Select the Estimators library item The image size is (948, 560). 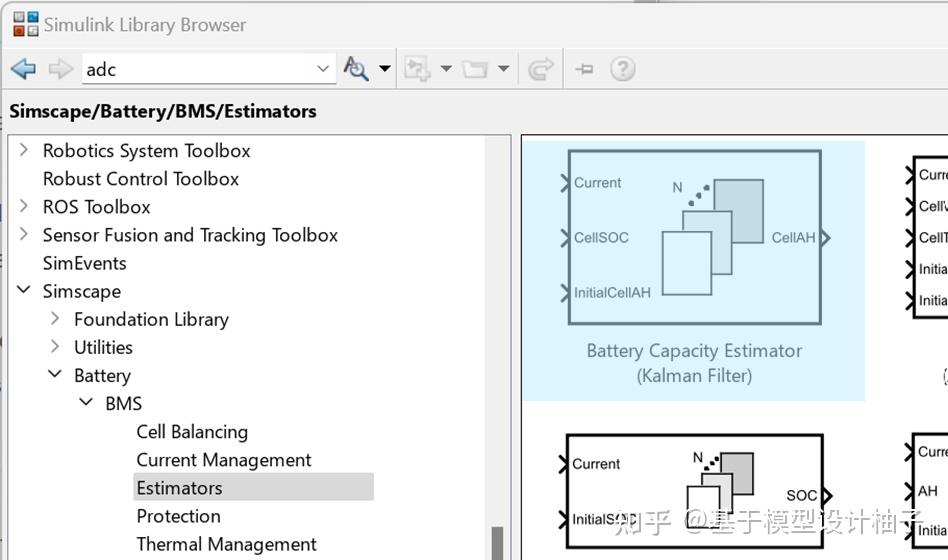tap(253, 487)
